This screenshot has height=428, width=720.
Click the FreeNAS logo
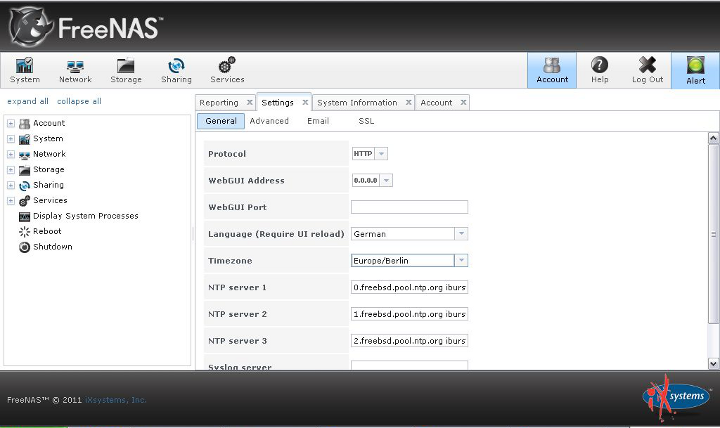tap(86, 27)
